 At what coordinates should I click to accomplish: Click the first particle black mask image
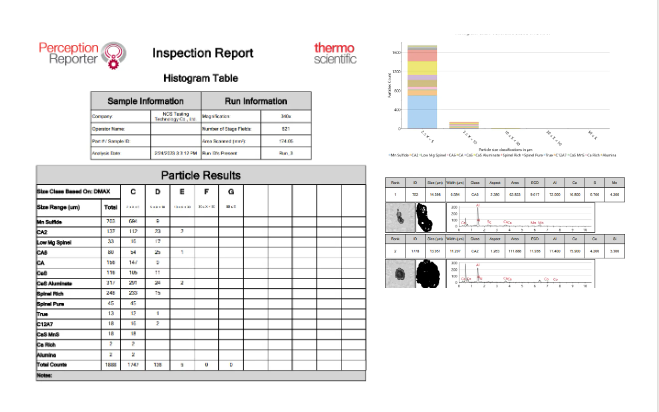pos(423,215)
